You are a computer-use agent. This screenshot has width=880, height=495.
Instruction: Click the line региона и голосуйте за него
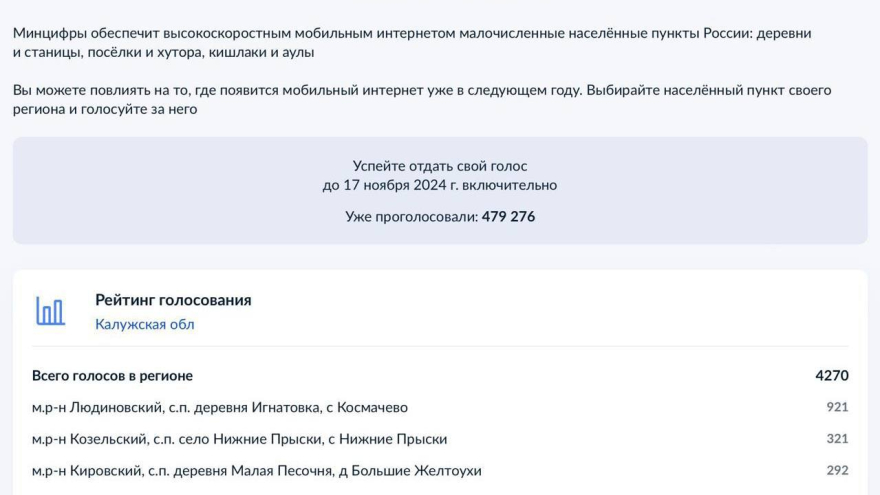(x=105, y=109)
